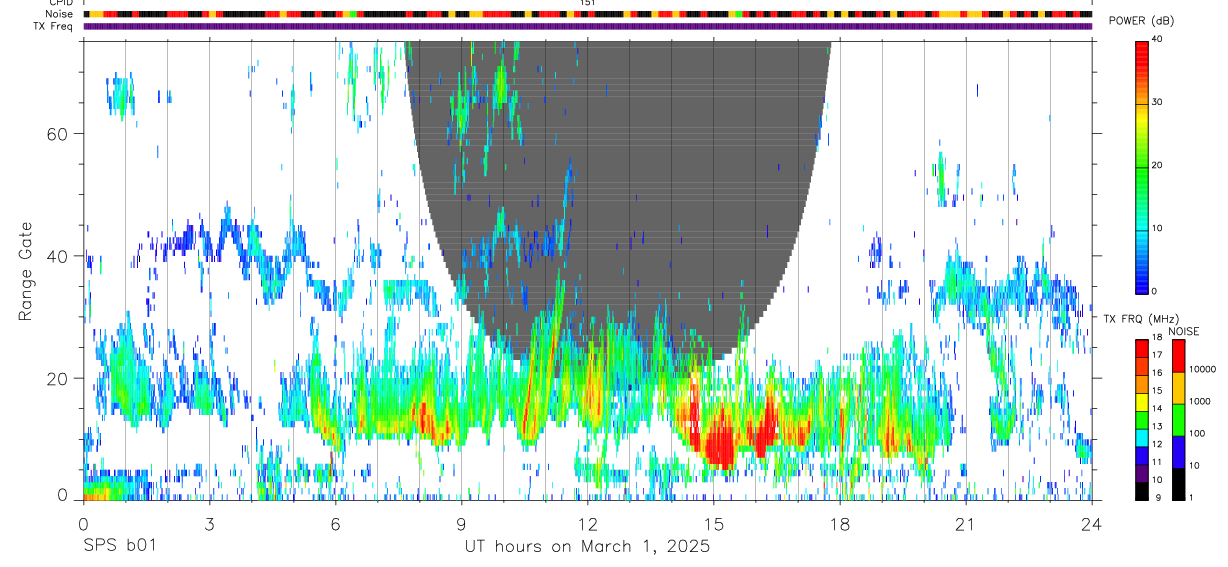1228x567 pixels.
Task: Click the Noise indicator strip above plot
Action: coord(587,15)
